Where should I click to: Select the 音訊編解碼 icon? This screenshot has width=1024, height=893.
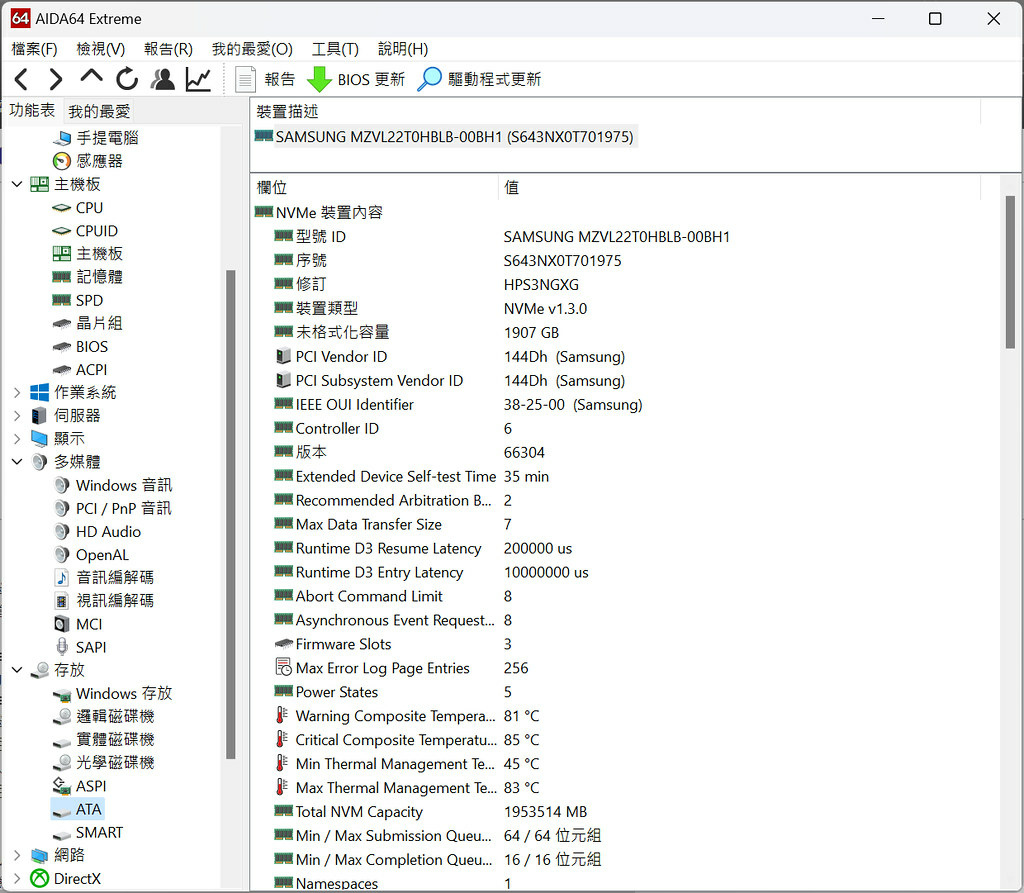point(61,578)
